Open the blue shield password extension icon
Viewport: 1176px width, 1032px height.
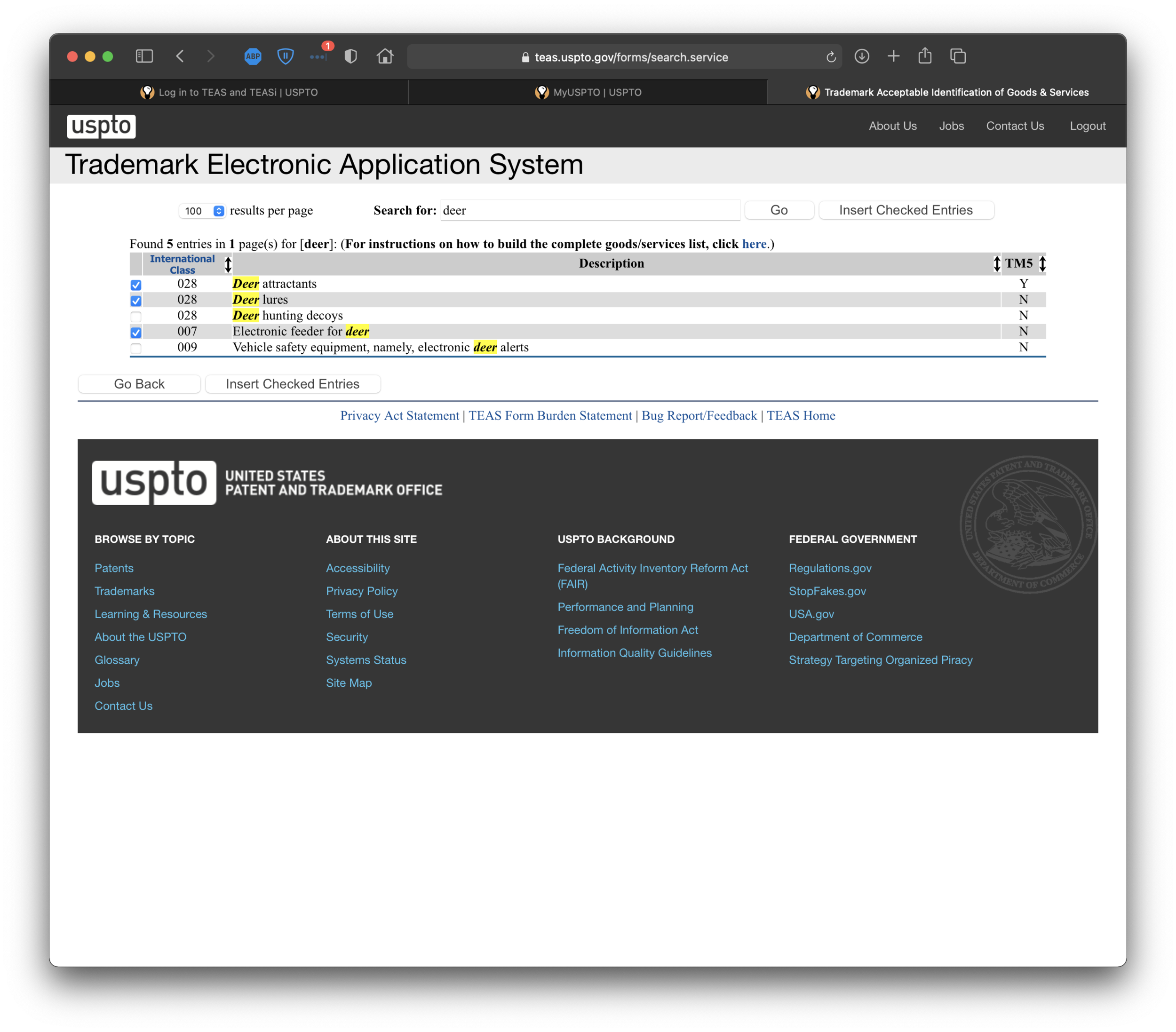pos(286,56)
